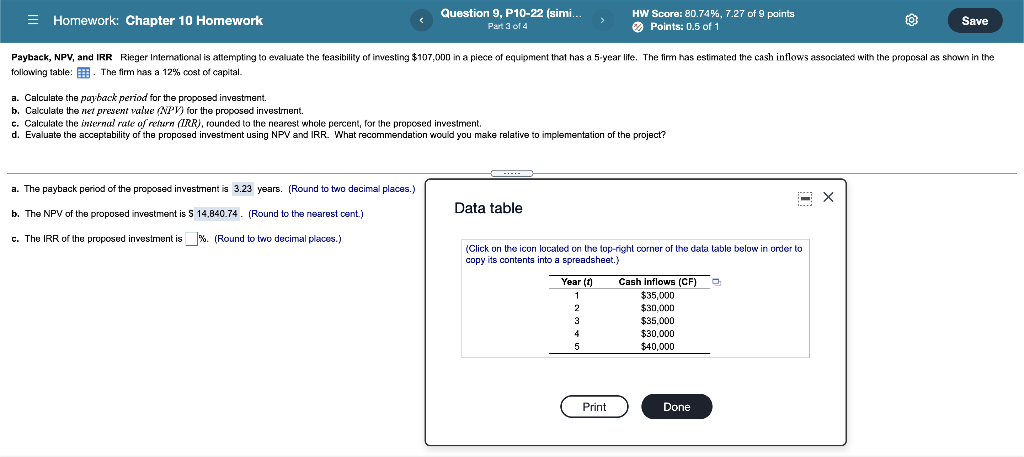Select the NPV answer 14,840.74
The width and height of the screenshot is (1024, 457).
(x=217, y=214)
